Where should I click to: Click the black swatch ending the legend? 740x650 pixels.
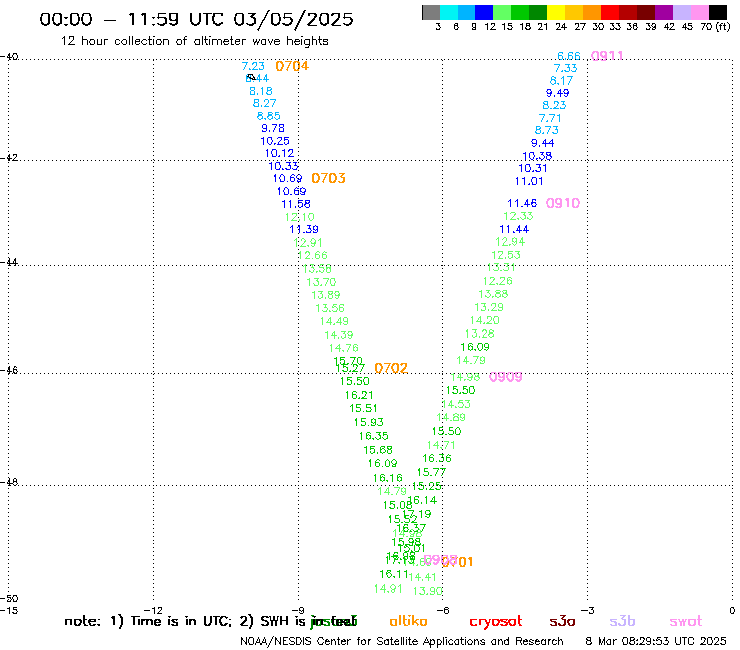718,12
